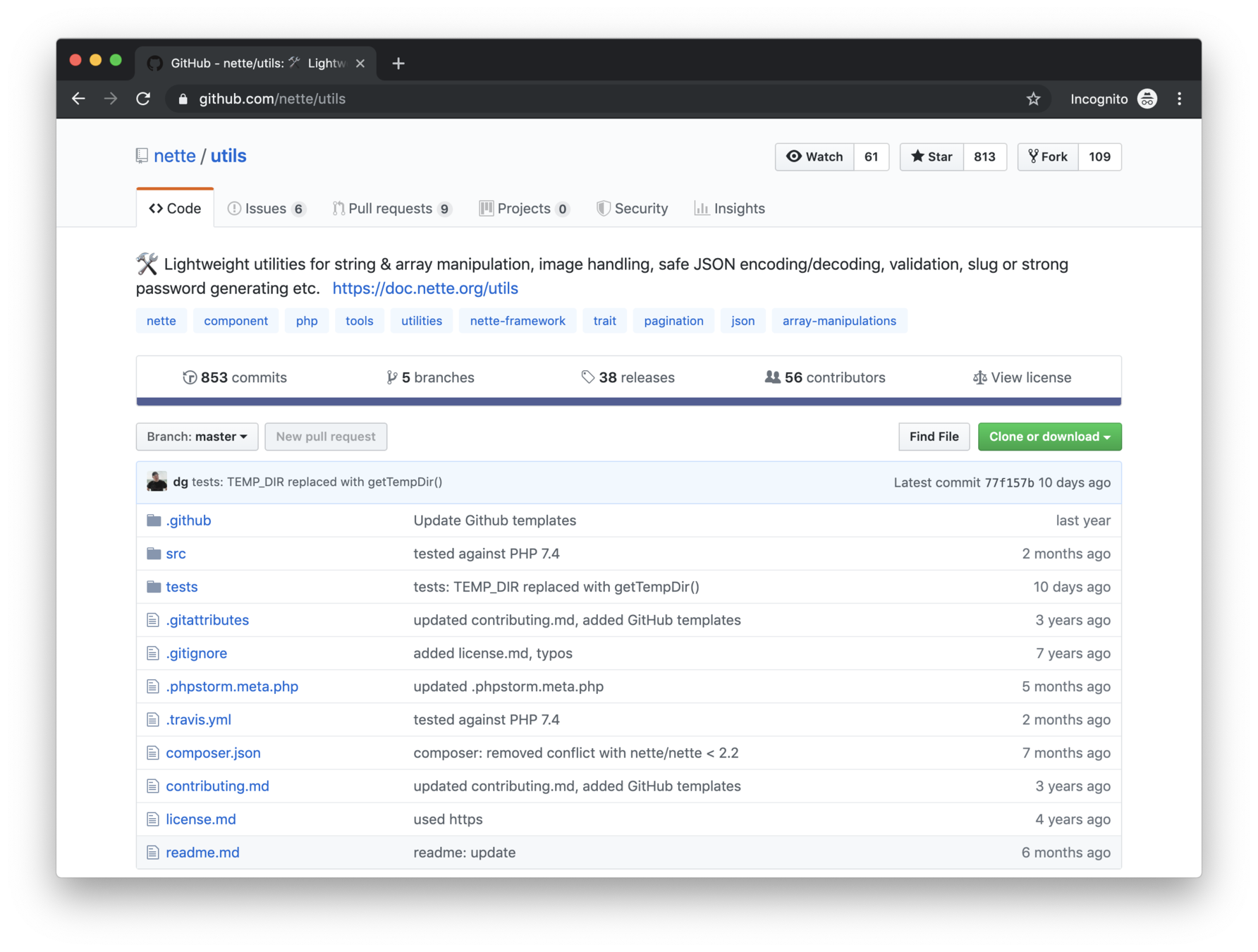Click the tests folder icon
1258x952 pixels.
click(154, 587)
